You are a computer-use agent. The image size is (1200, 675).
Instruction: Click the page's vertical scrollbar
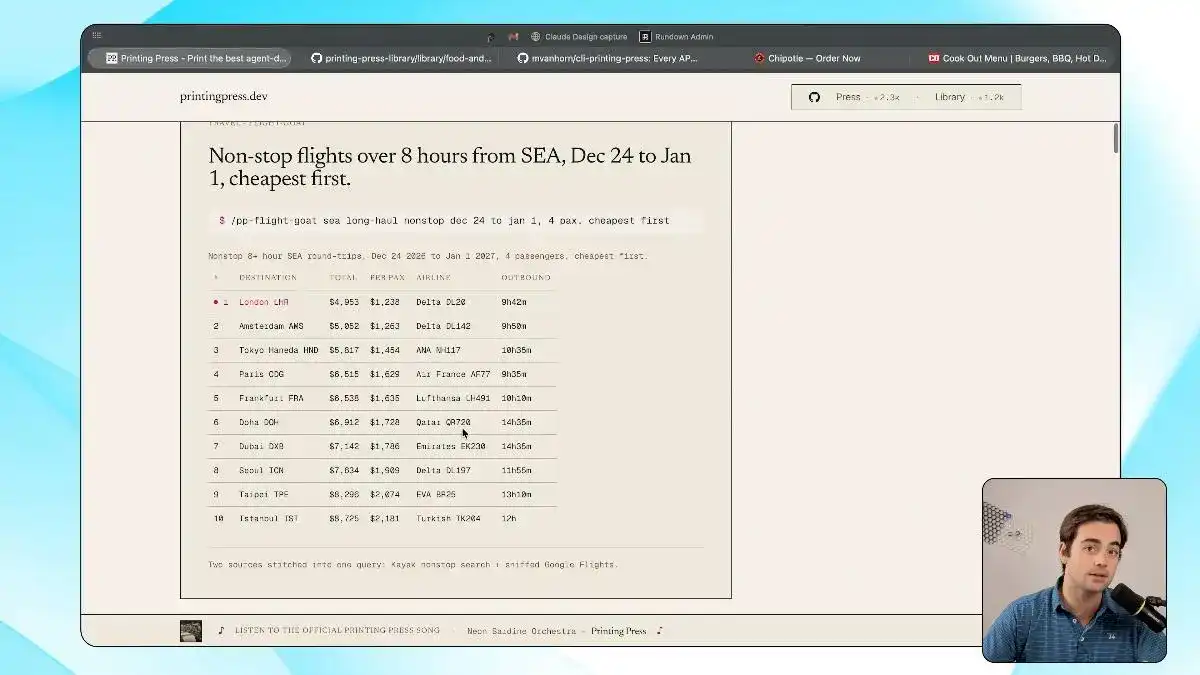1115,140
